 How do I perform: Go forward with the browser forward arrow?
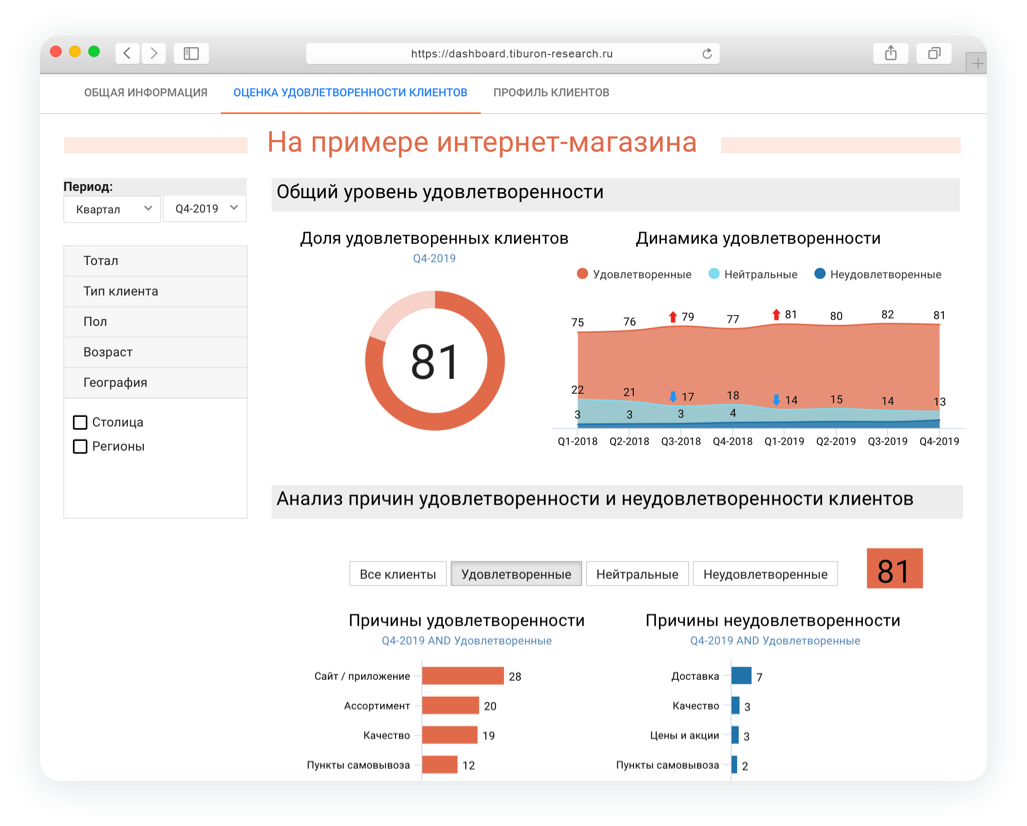(153, 53)
